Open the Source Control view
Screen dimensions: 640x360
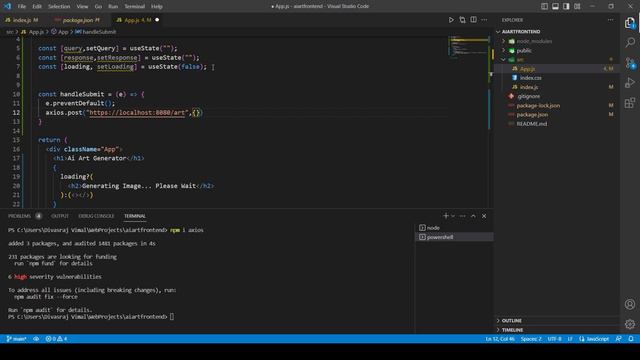630,62
